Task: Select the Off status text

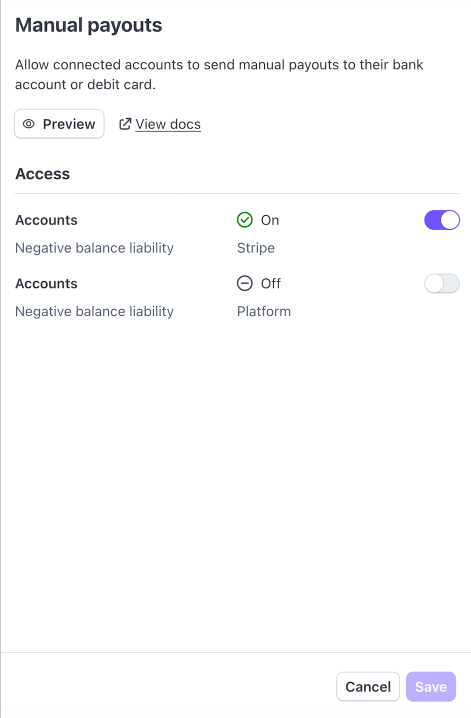Action: tap(271, 283)
